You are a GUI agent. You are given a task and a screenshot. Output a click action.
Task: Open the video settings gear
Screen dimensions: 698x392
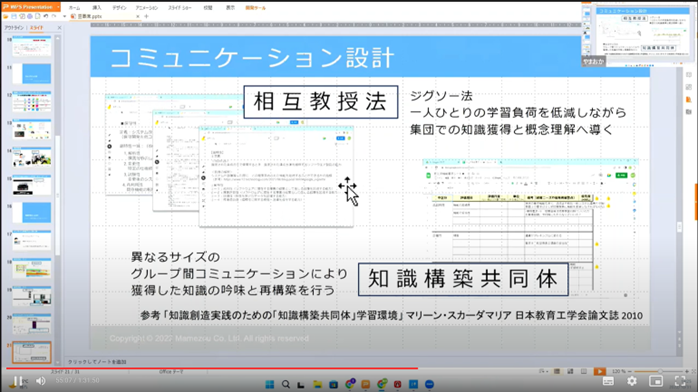coord(632,381)
